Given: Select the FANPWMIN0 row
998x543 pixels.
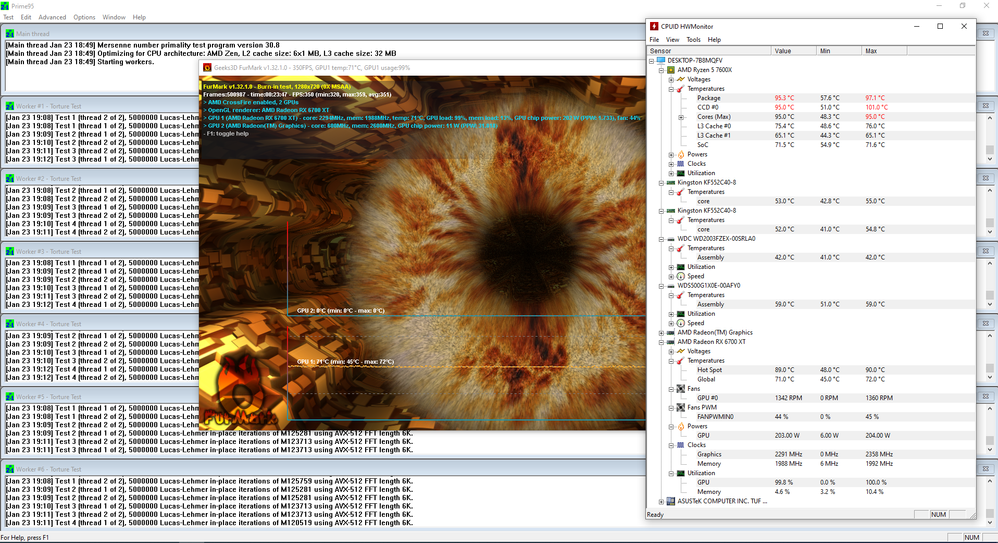Looking at the screenshot, I should (x=810, y=417).
